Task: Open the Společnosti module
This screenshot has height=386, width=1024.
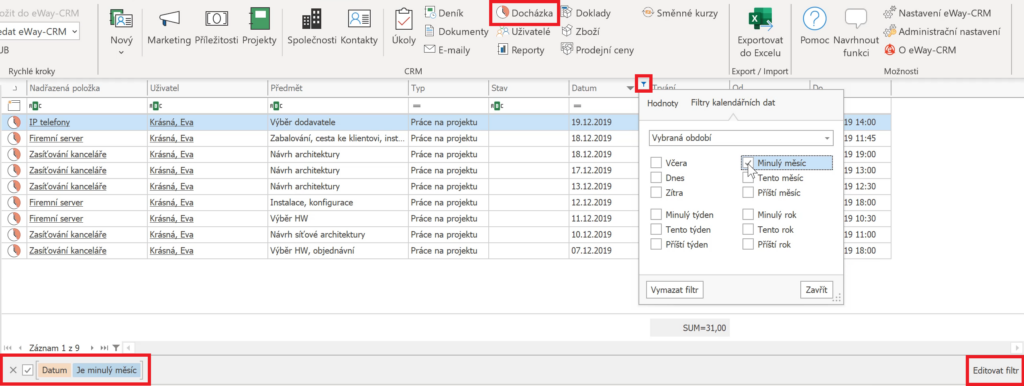Action: (312, 27)
